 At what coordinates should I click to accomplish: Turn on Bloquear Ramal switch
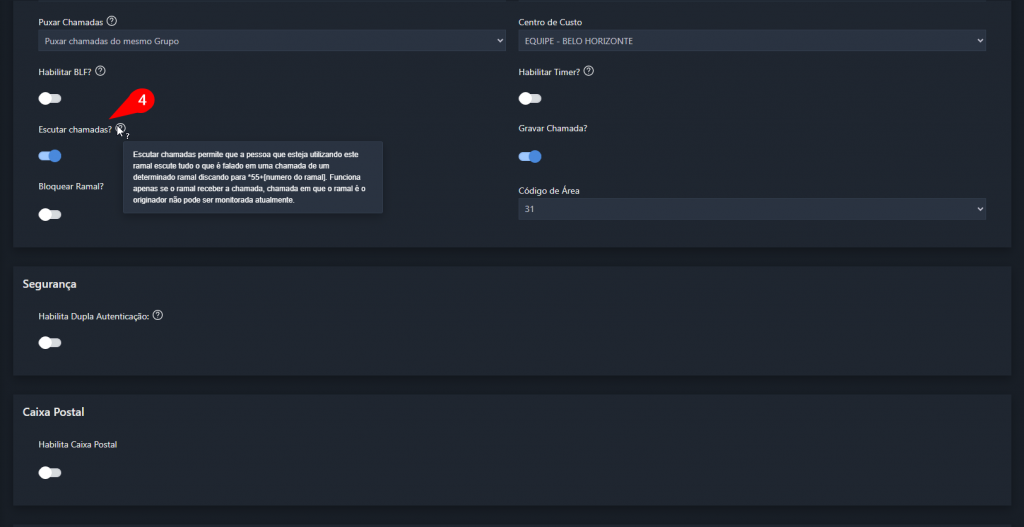50,215
